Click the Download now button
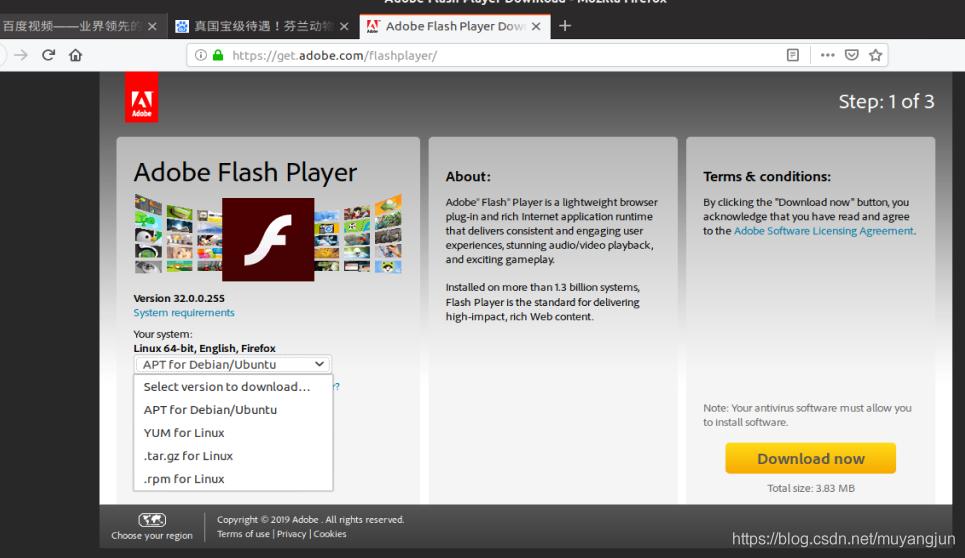Screen dimensions: 965x558 tap(811, 458)
